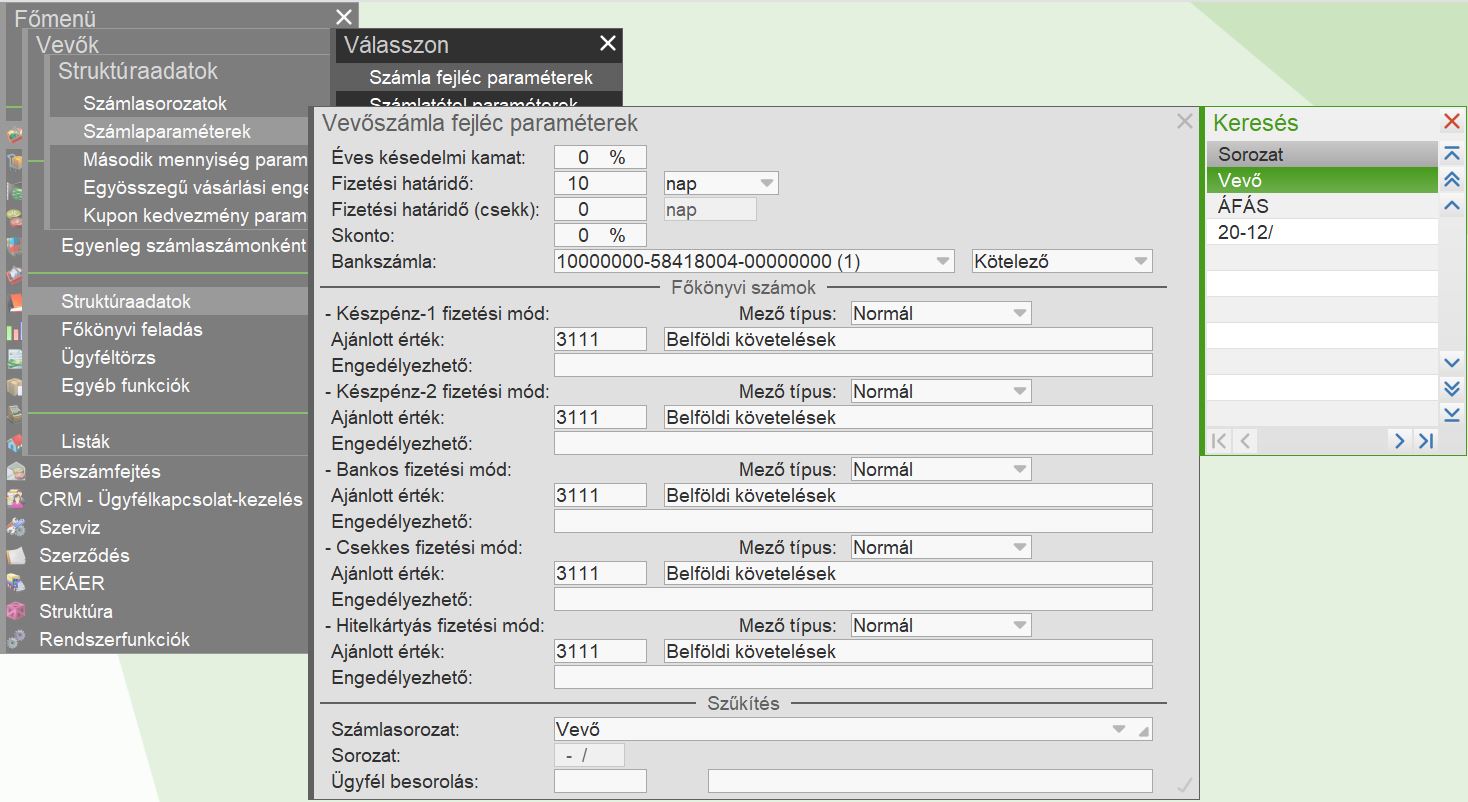This screenshot has width=1468, height=802.
Task: Click the Szerződés document icon
Action: 16,556
